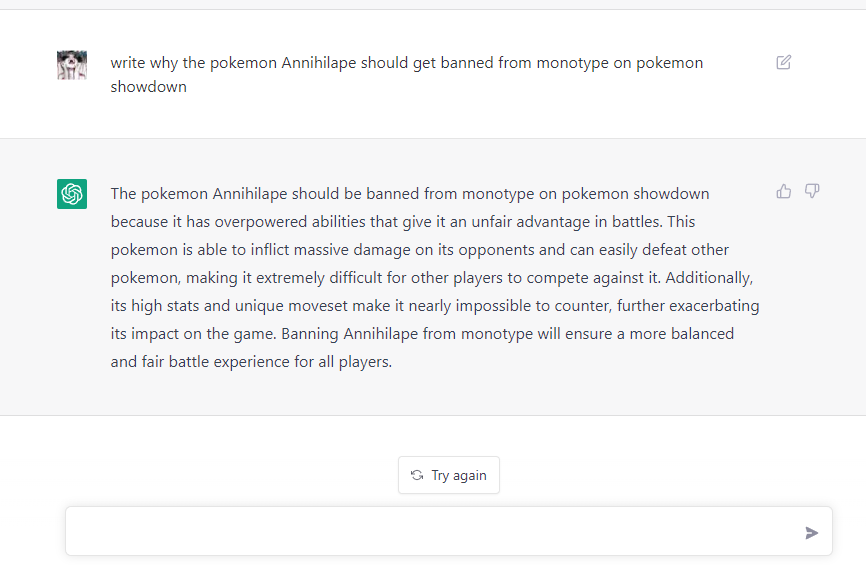This screenshot has height=565, width=866.
Task: Click the word "exacerbating" in the response
Action: tap(714, 306)
